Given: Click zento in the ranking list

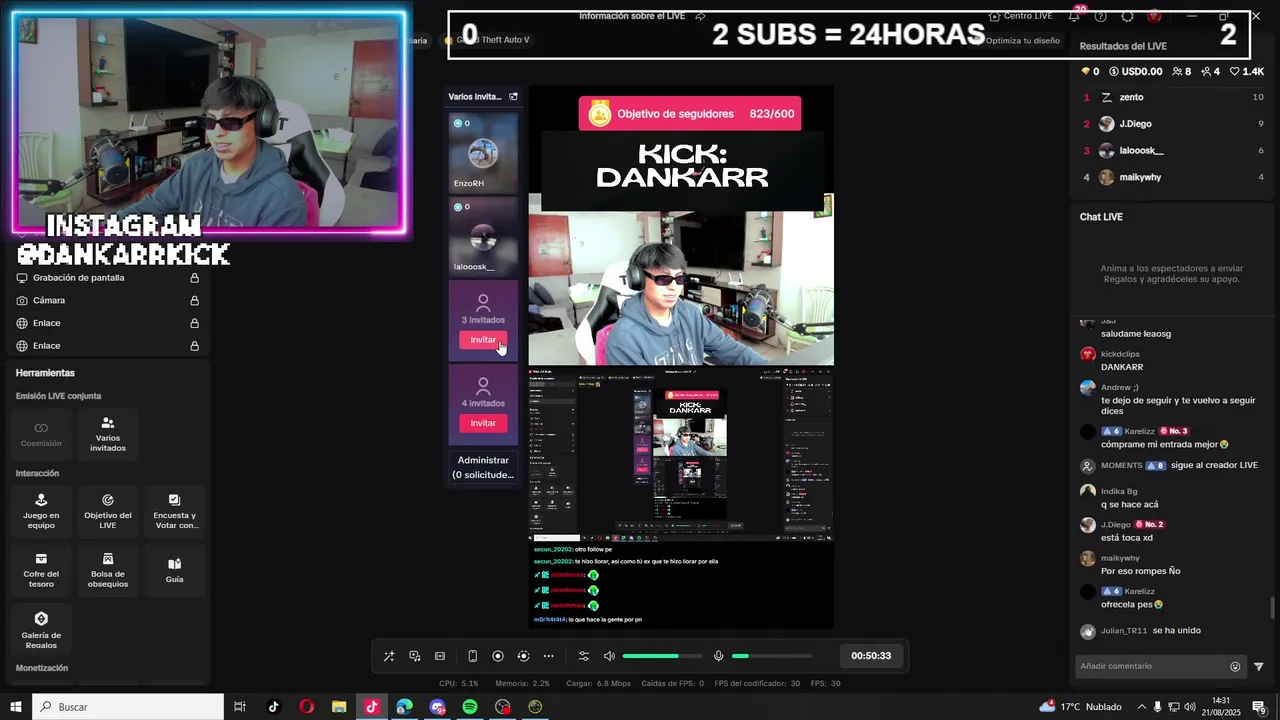Looking at the screenshot, I should 1174,97.
